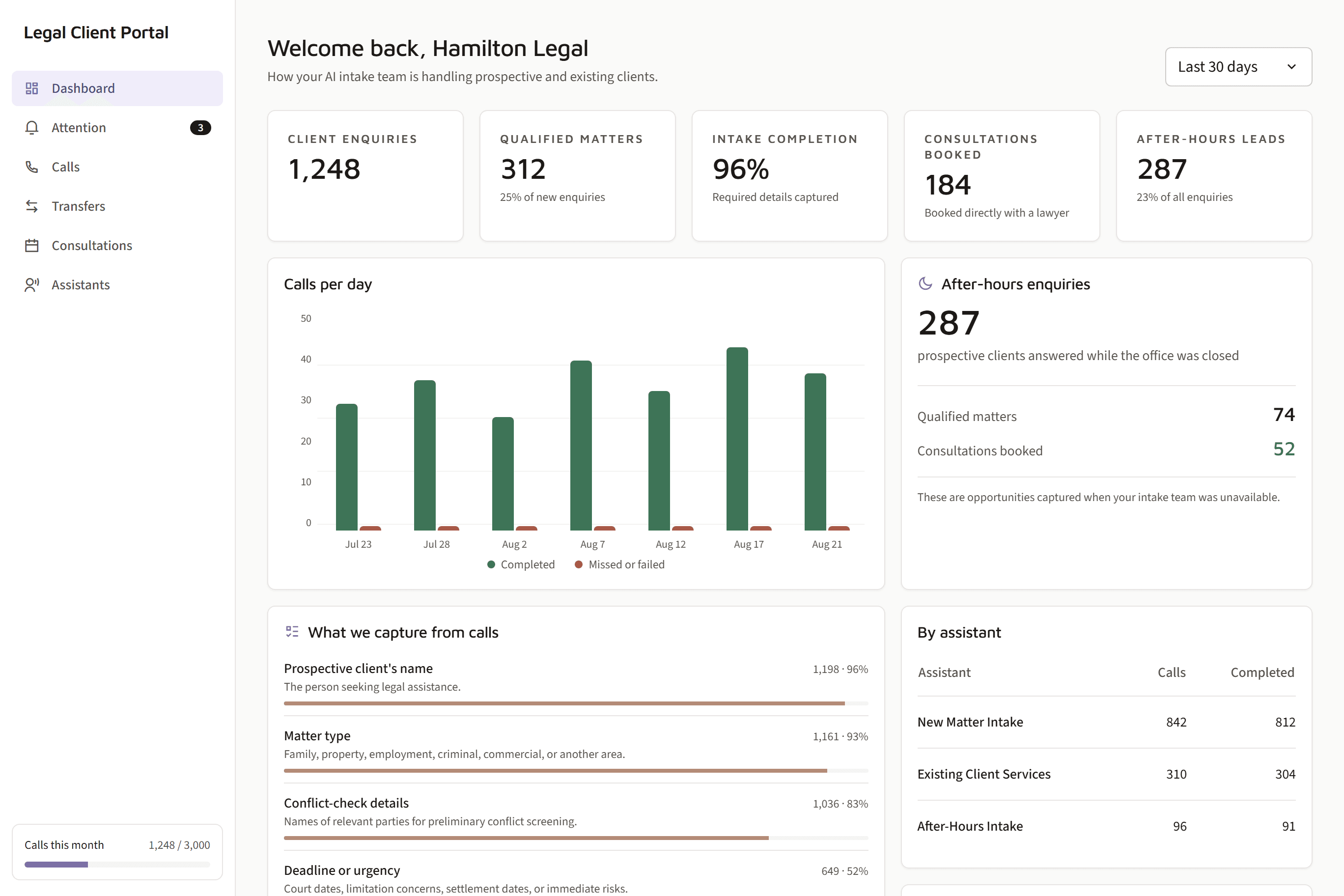Click the Aug 12 completed calls bar
The width and height of the screenshot is (1344, 896).
coord(659,461)
